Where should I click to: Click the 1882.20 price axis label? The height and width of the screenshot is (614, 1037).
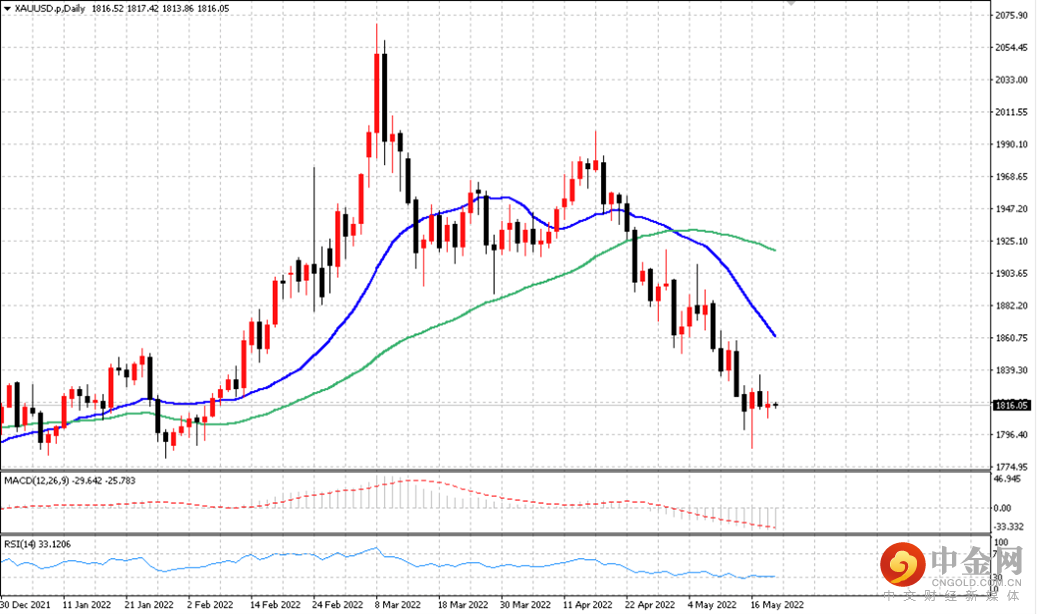(x=1012, y=306)
